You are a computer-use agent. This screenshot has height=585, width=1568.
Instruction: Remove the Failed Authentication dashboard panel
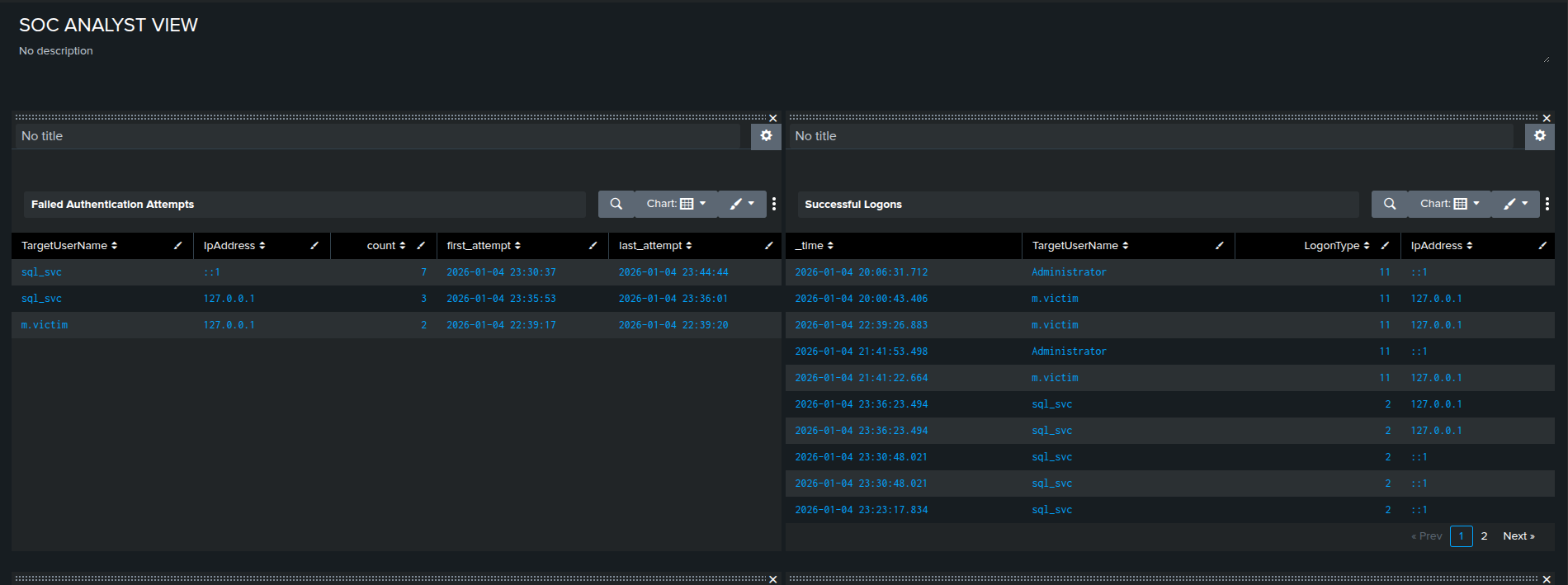click(772, 118)
